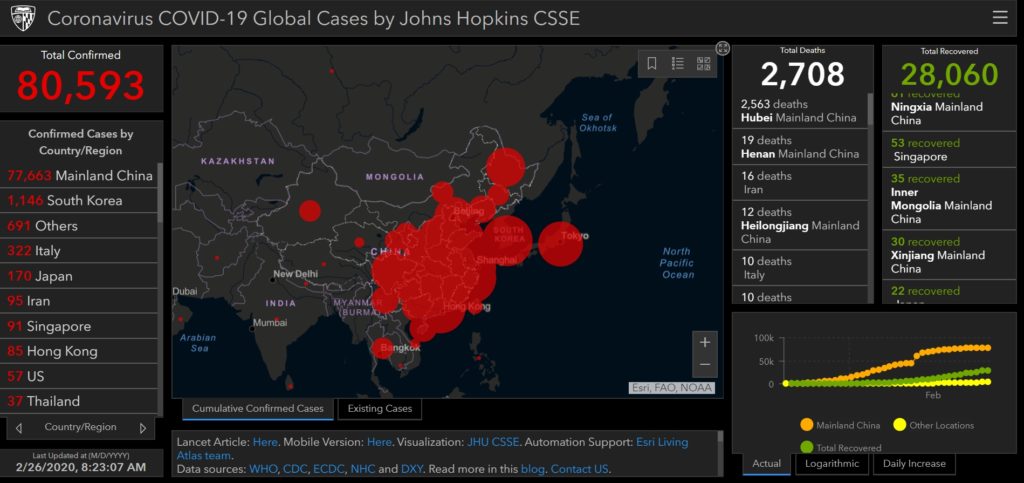Click Ningxia Mainland China recovered entry
1024x483 pixels.
tap(949, 112)
